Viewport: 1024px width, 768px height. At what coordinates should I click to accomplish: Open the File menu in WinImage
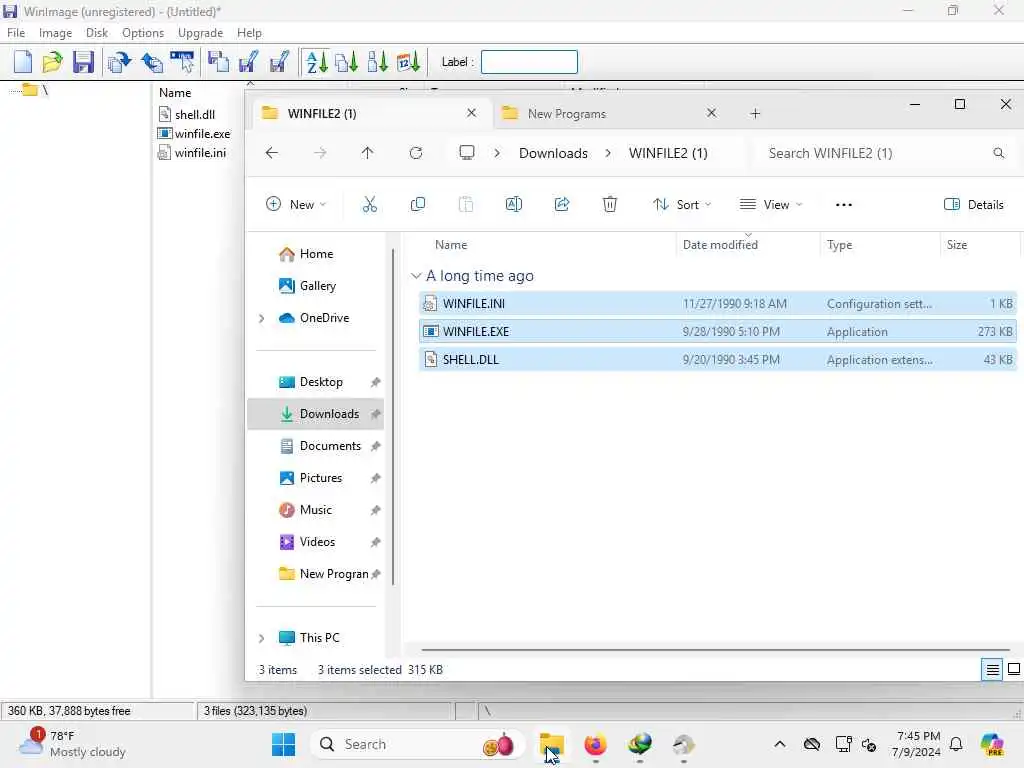16,33
